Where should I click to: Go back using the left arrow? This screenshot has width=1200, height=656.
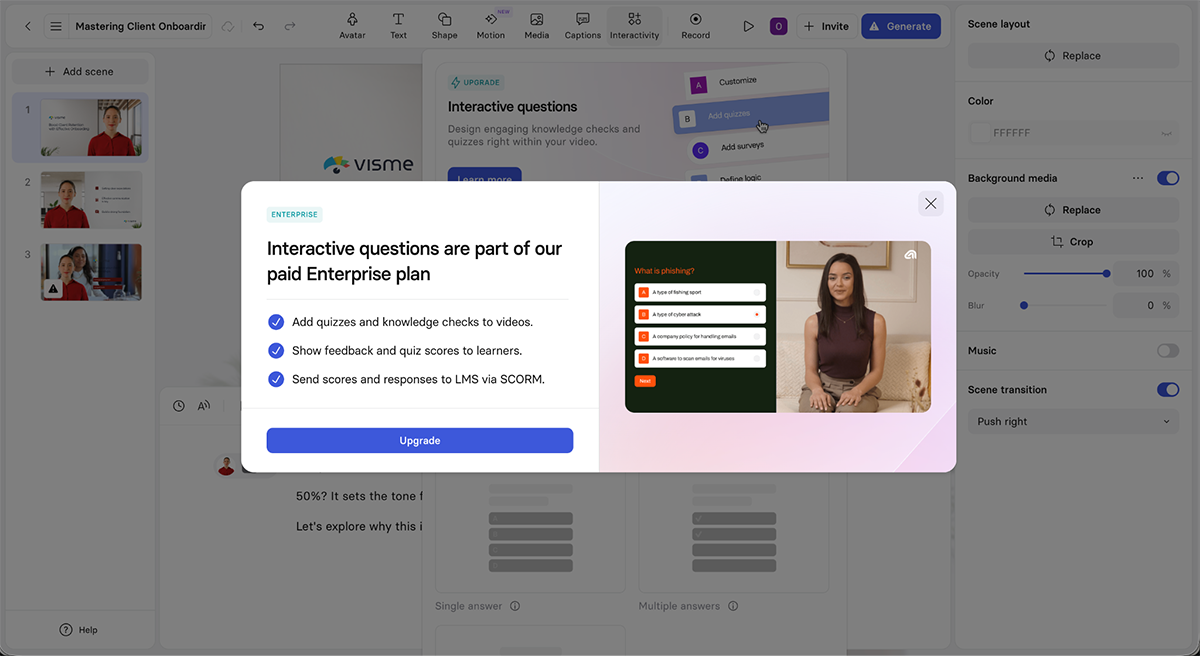click(x=28, y=26)
